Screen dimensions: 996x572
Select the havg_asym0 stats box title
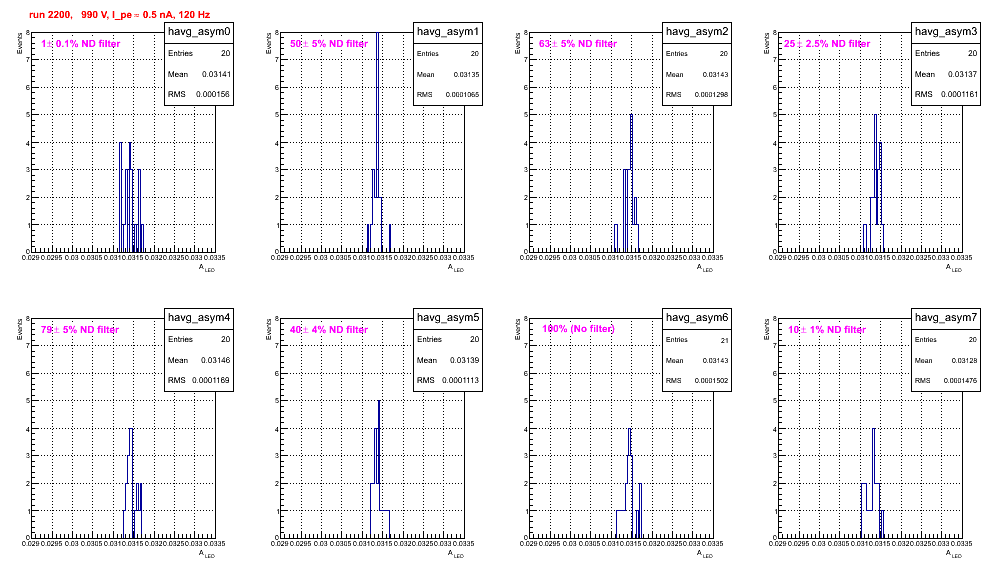pos(199,31)
